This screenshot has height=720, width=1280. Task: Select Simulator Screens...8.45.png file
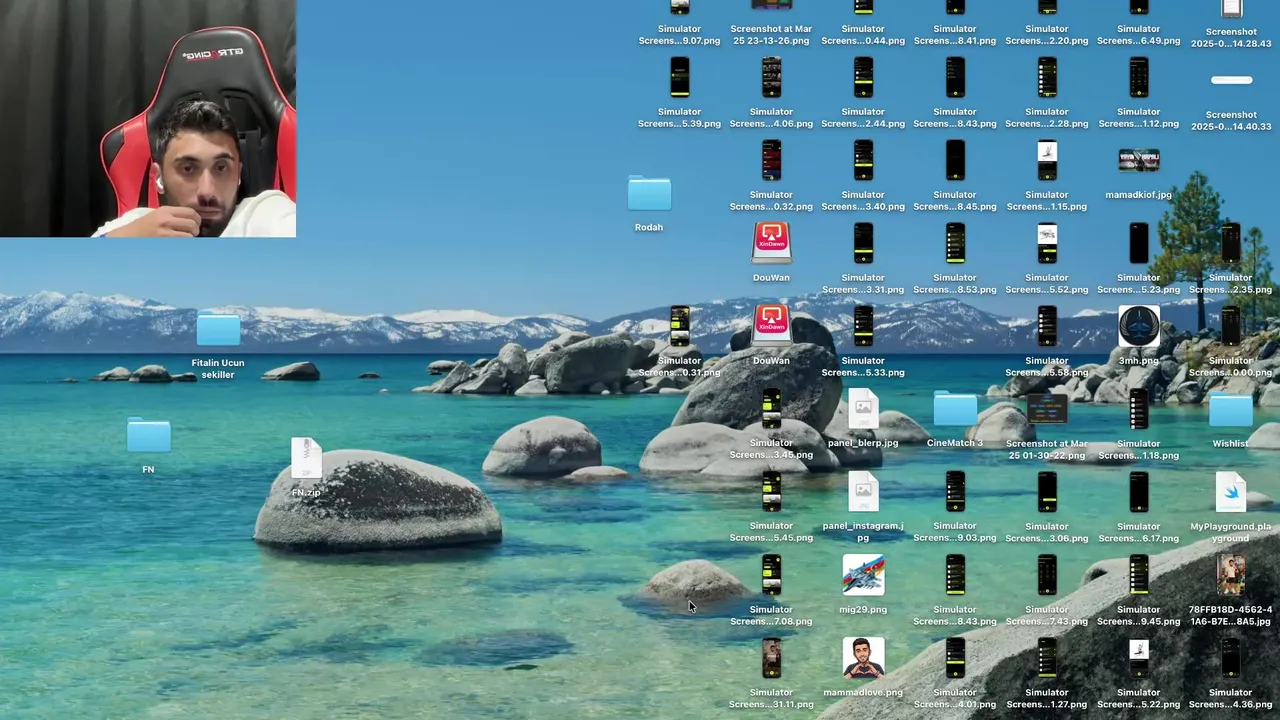pyautogui.click(x=955, y=160)
